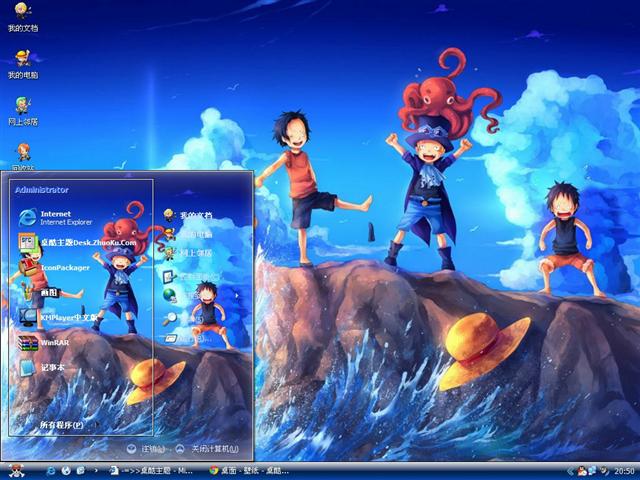Screen dimensions: 640x480
Task: Launch Internet Explorer from Quick Launch bar
Action: (x=51, y=471)
